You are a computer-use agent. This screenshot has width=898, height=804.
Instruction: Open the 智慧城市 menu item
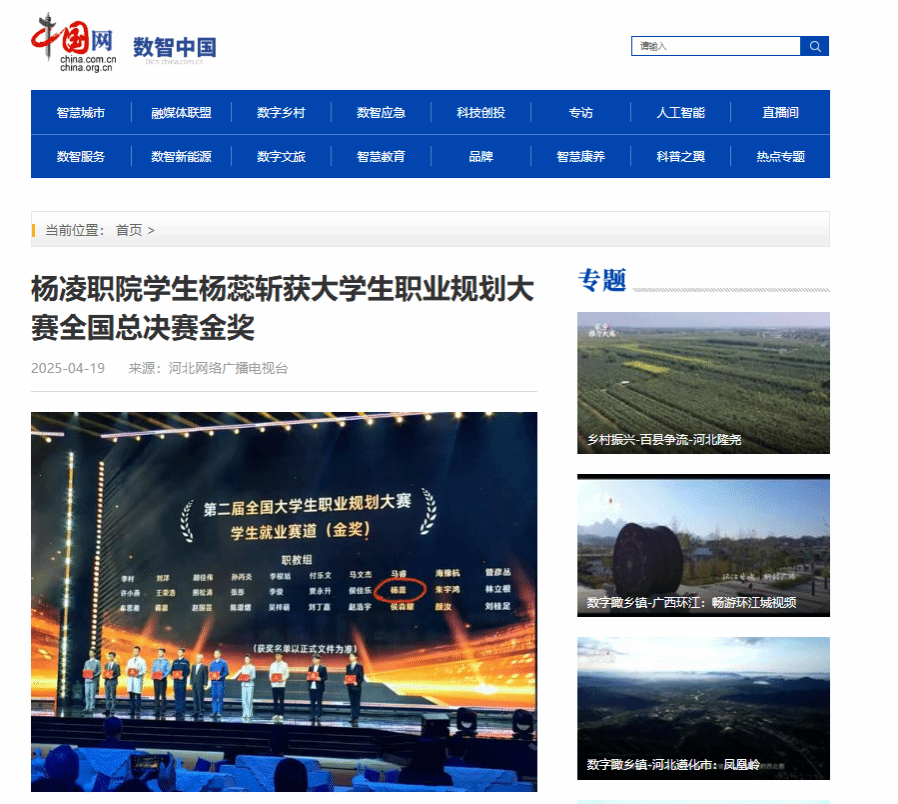81,113
